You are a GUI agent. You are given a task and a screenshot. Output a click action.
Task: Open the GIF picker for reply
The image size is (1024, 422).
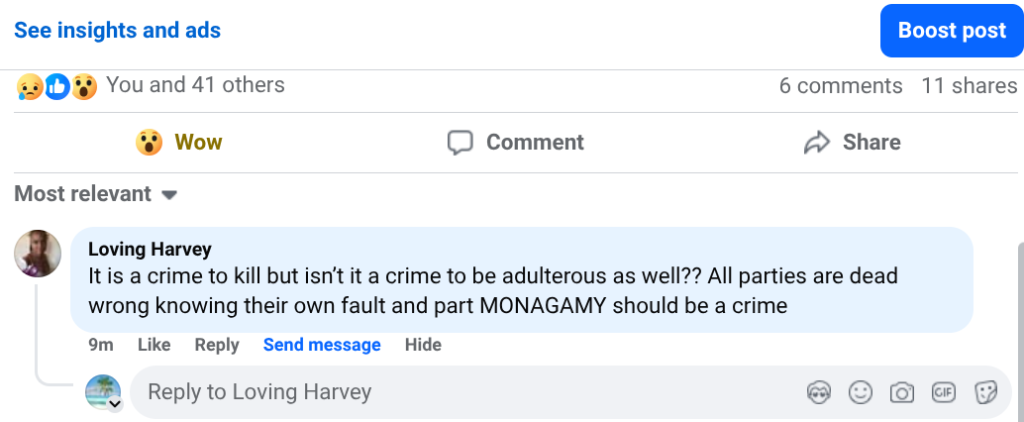coord(943,393)
